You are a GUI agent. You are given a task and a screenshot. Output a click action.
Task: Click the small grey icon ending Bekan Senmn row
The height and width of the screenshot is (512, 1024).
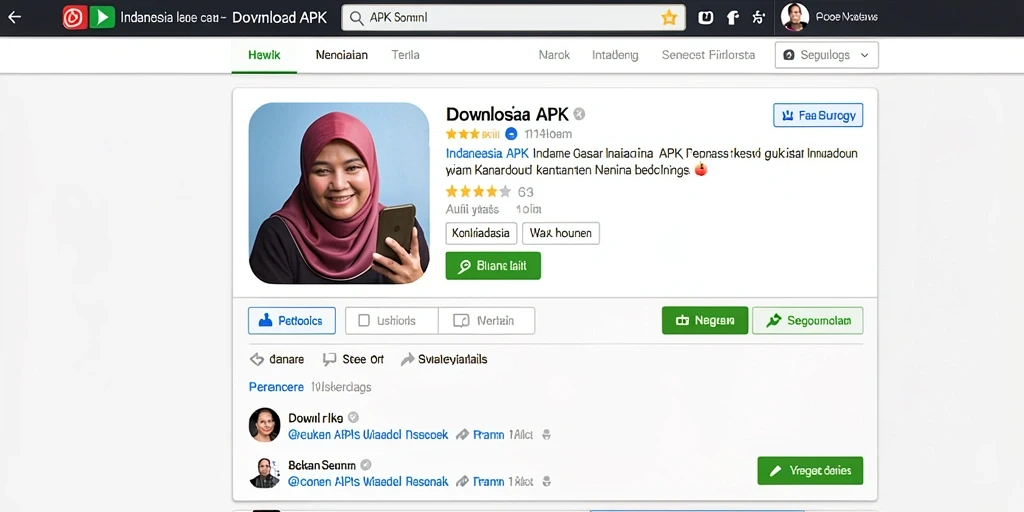[547, 482]
